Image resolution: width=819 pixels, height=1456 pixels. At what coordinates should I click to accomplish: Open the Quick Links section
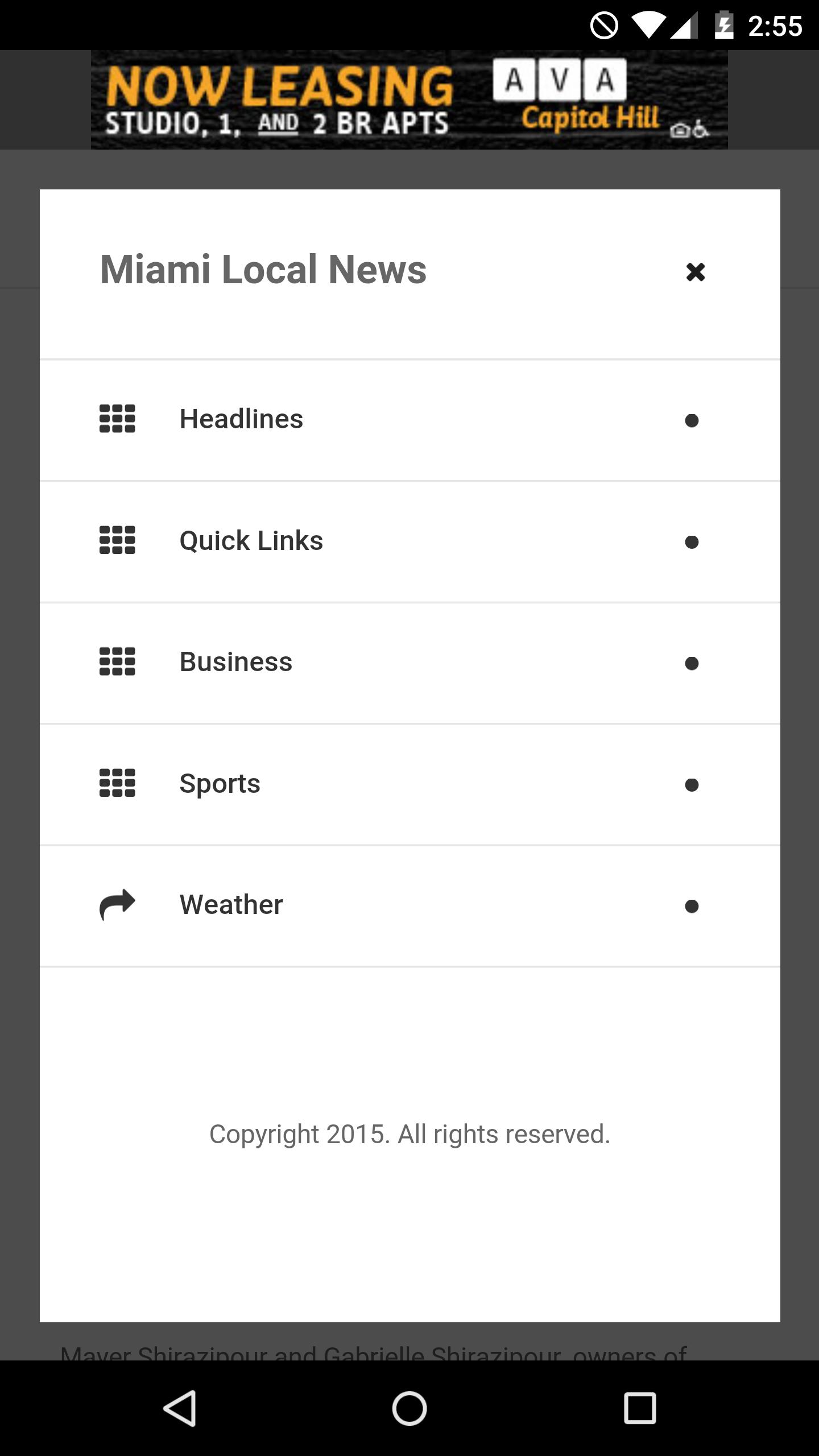251,540
